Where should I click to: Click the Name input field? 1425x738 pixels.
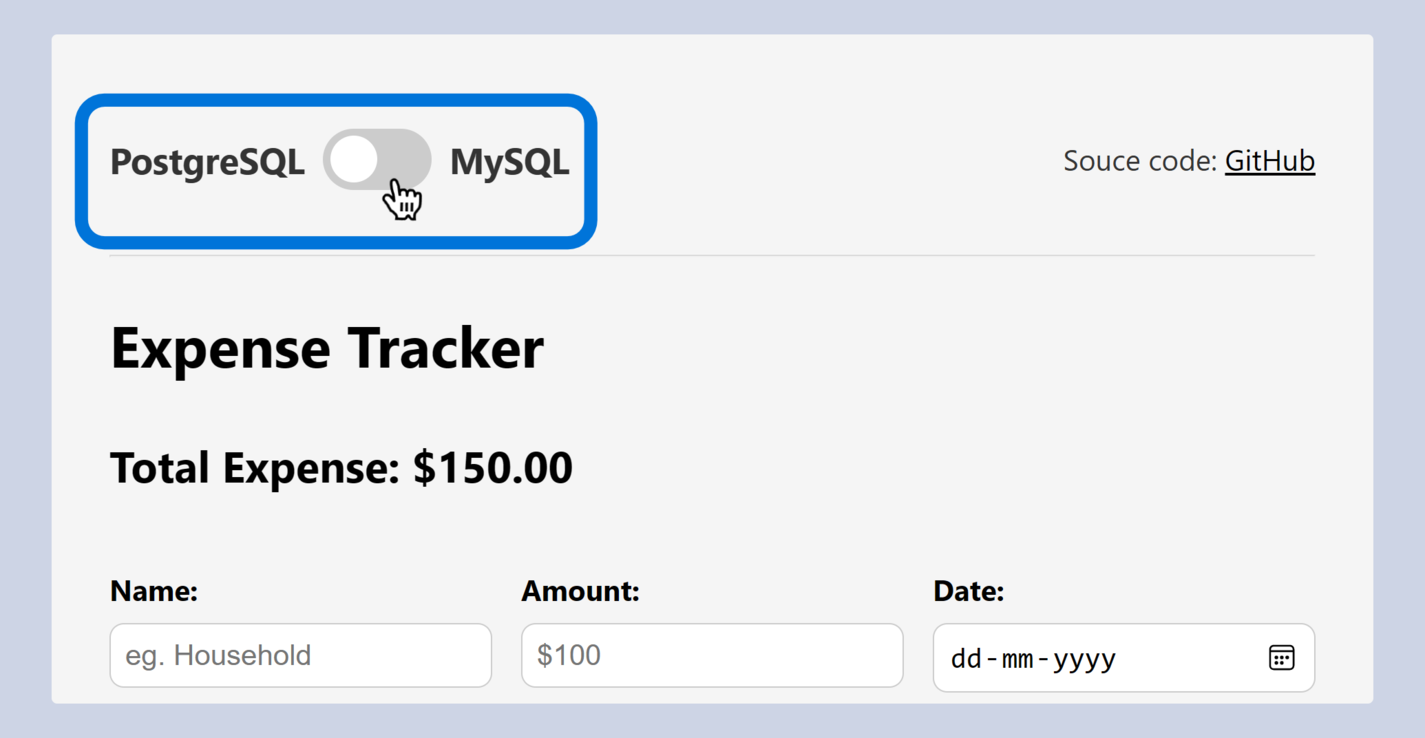[x=300, y=656]
